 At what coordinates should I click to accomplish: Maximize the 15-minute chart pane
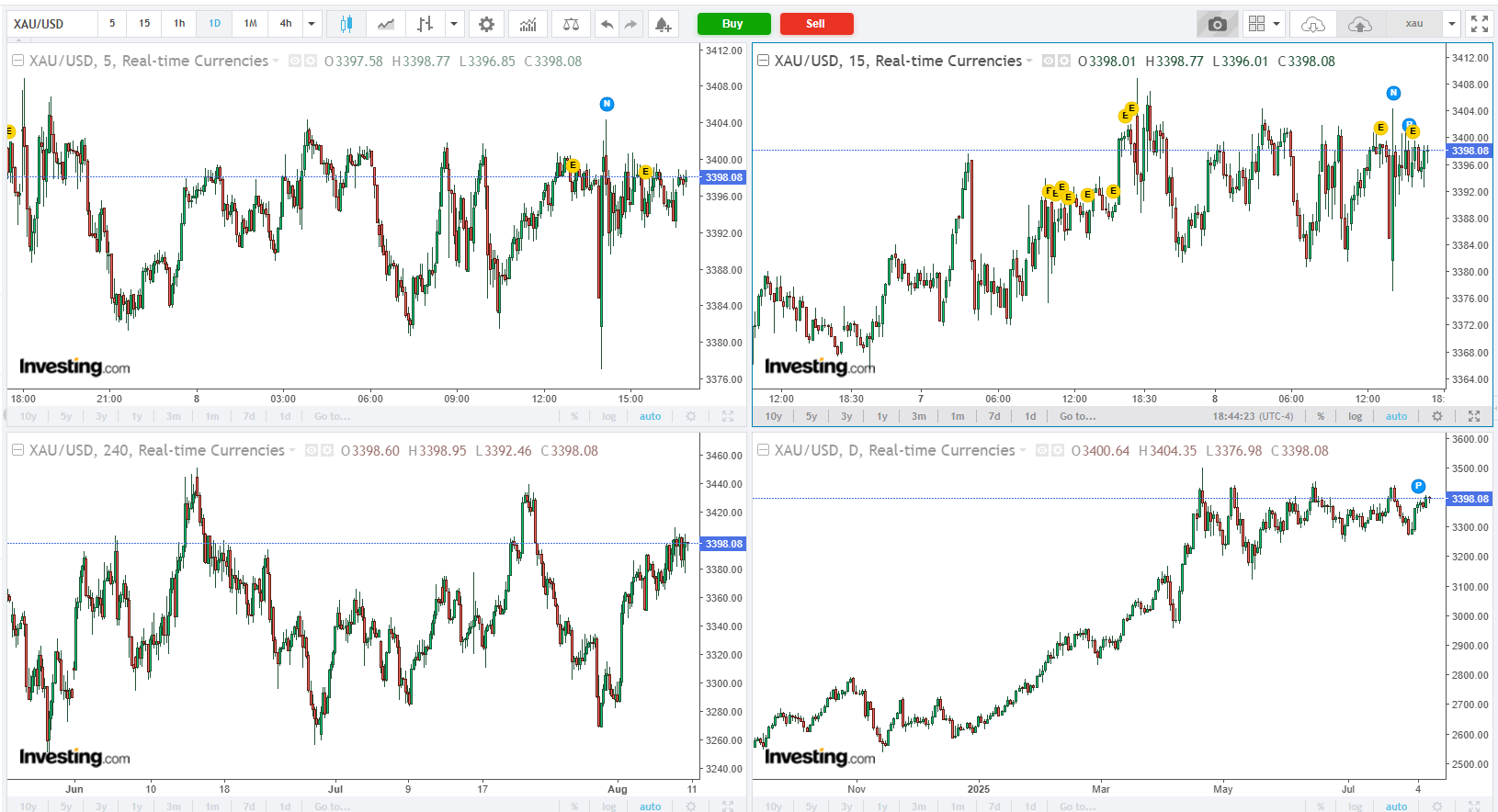1474,416
